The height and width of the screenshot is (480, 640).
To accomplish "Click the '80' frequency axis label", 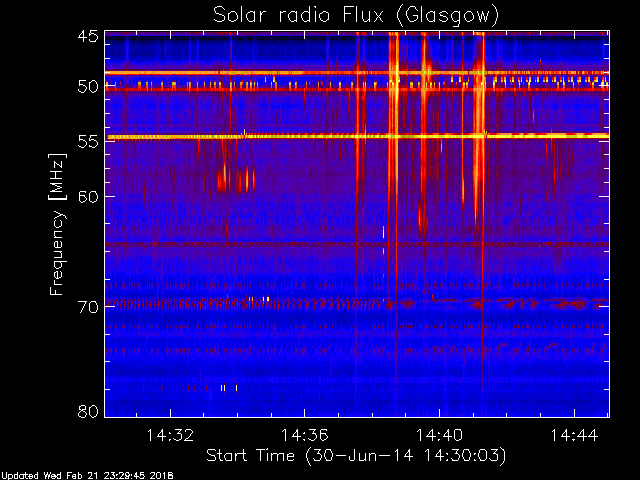I will point(88,411).
